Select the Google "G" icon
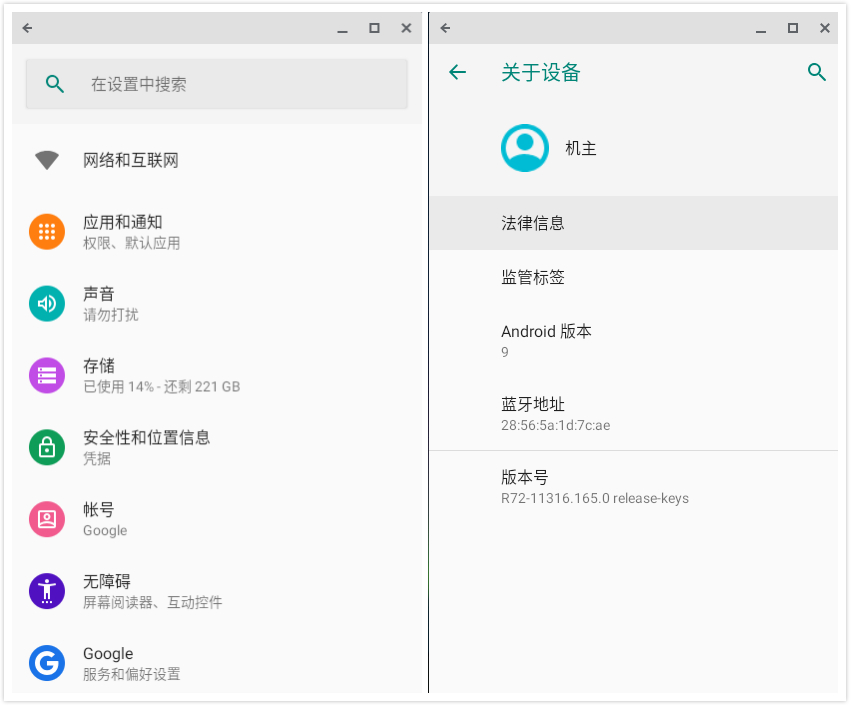The width and height of the screenshot is (851, 705). coord(46,663)
